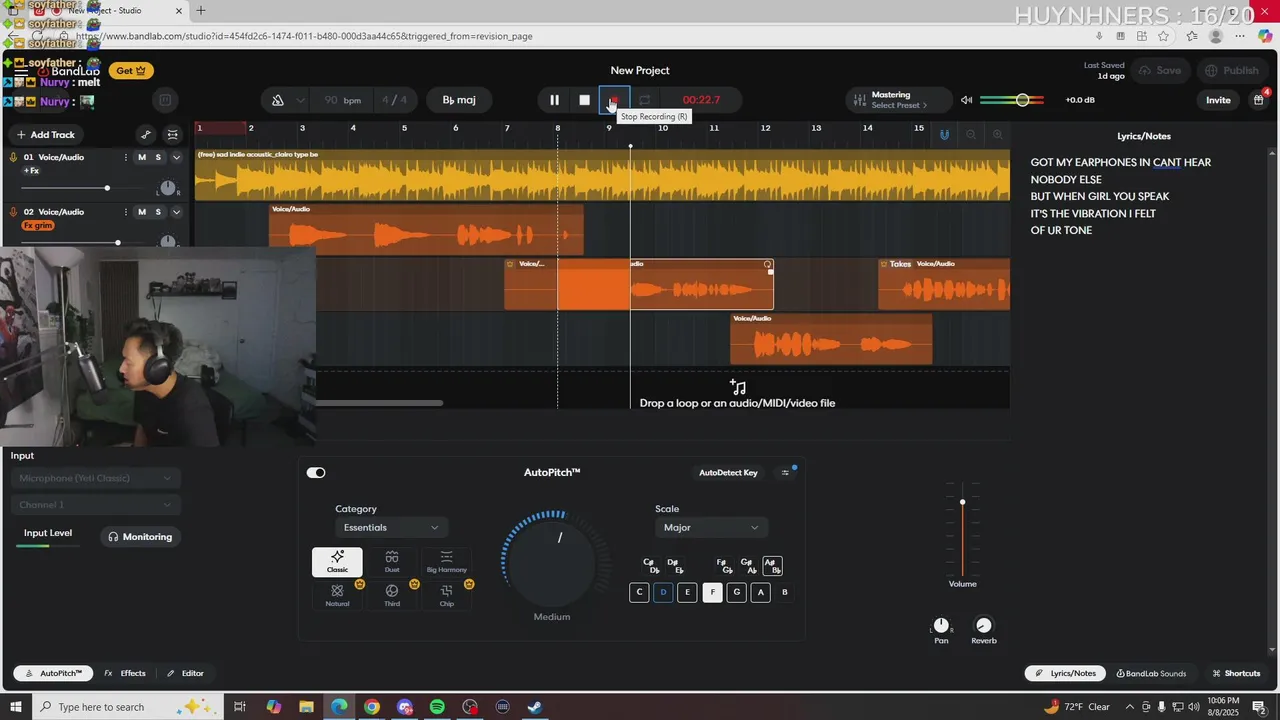
Task: Toggle the snap magnet icon
Action: [x=944, y=134]
